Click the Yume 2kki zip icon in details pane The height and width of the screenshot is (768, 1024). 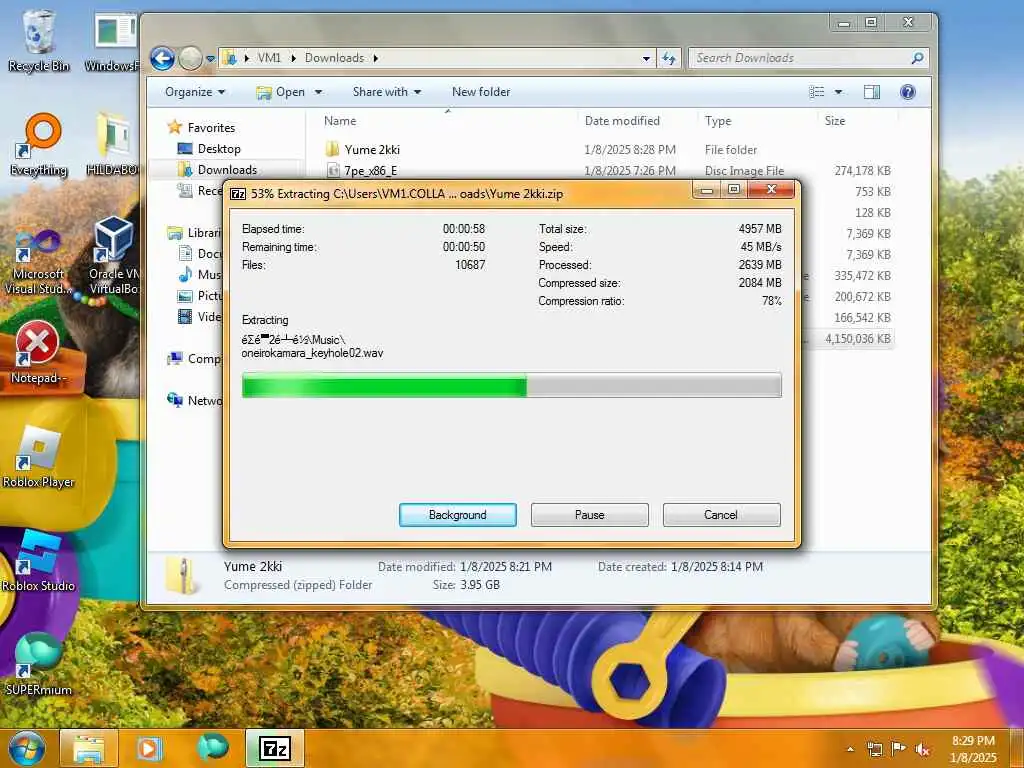(181, 575)
